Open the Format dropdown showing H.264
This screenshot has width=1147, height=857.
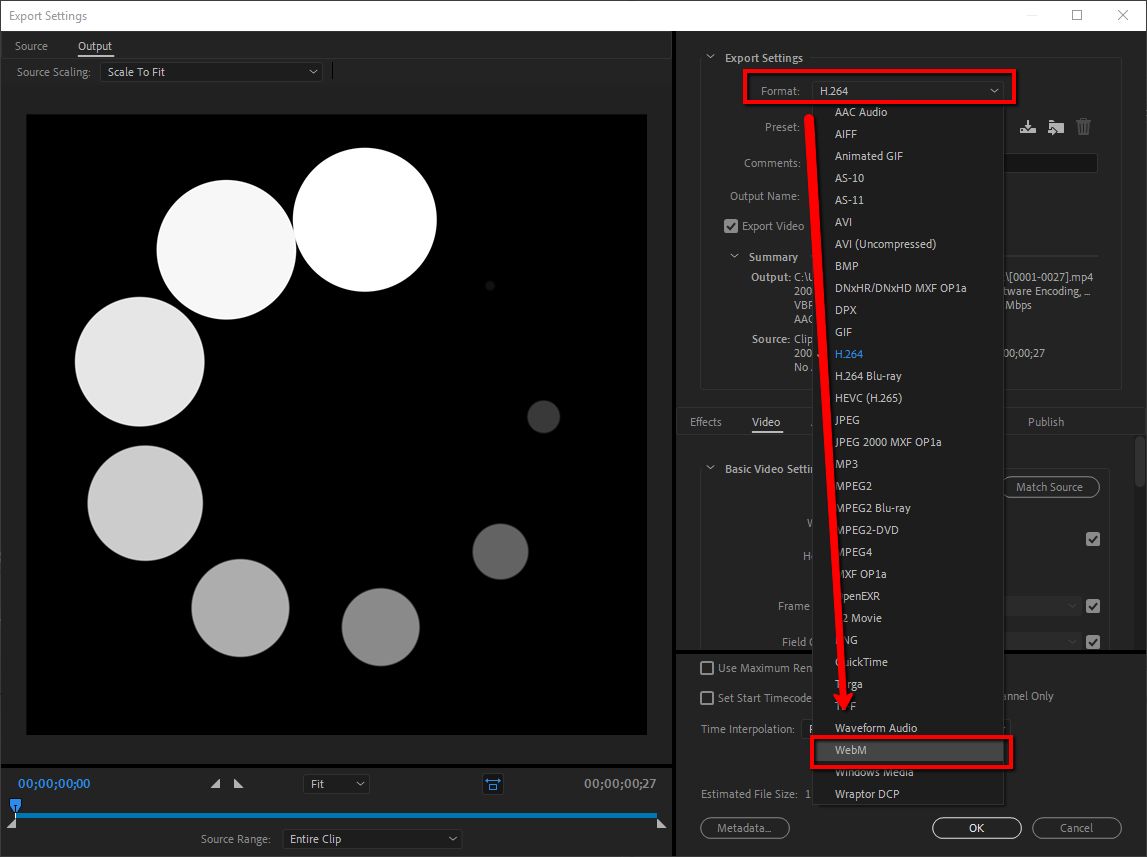pos(909,91)
